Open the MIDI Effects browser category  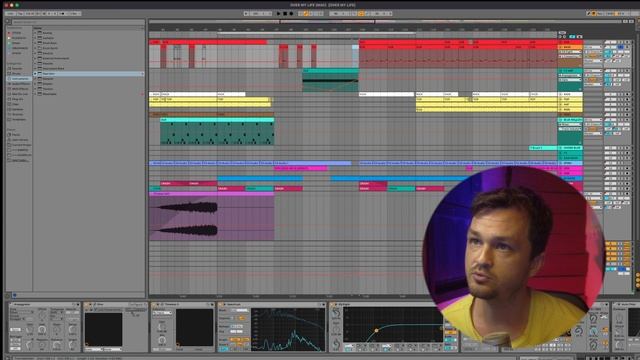click(19, 89)
